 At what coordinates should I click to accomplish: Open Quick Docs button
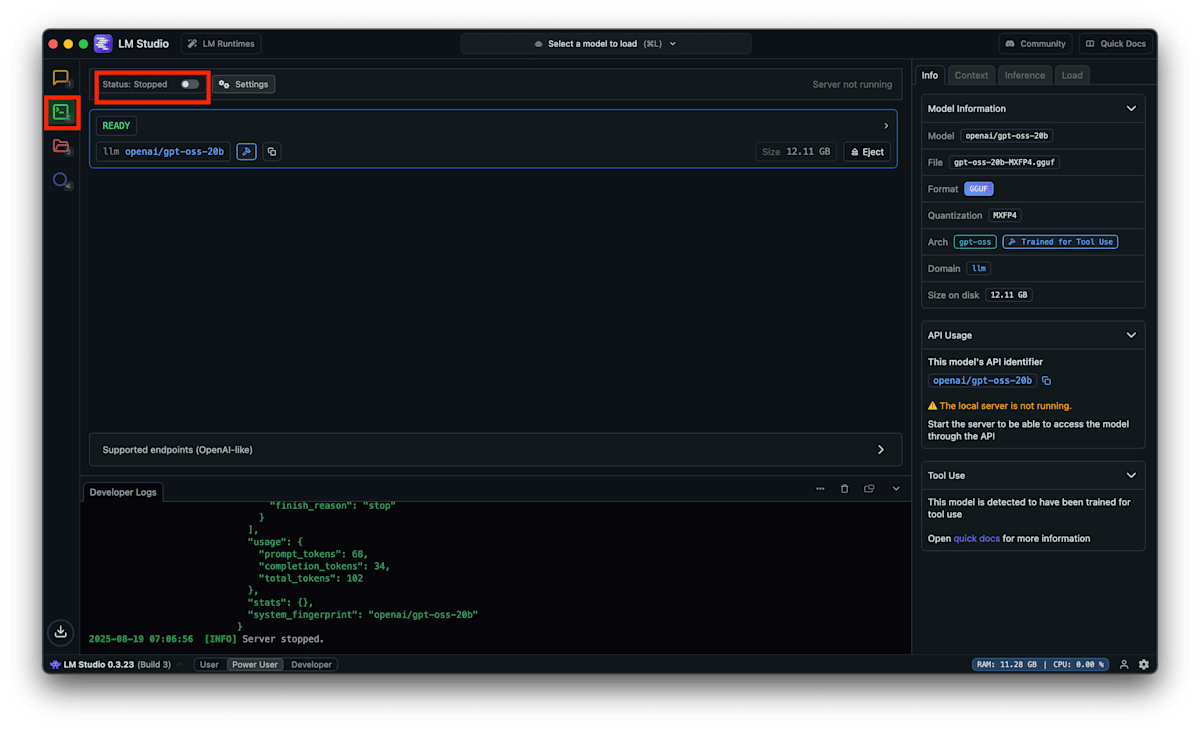tap(1115, 44)
